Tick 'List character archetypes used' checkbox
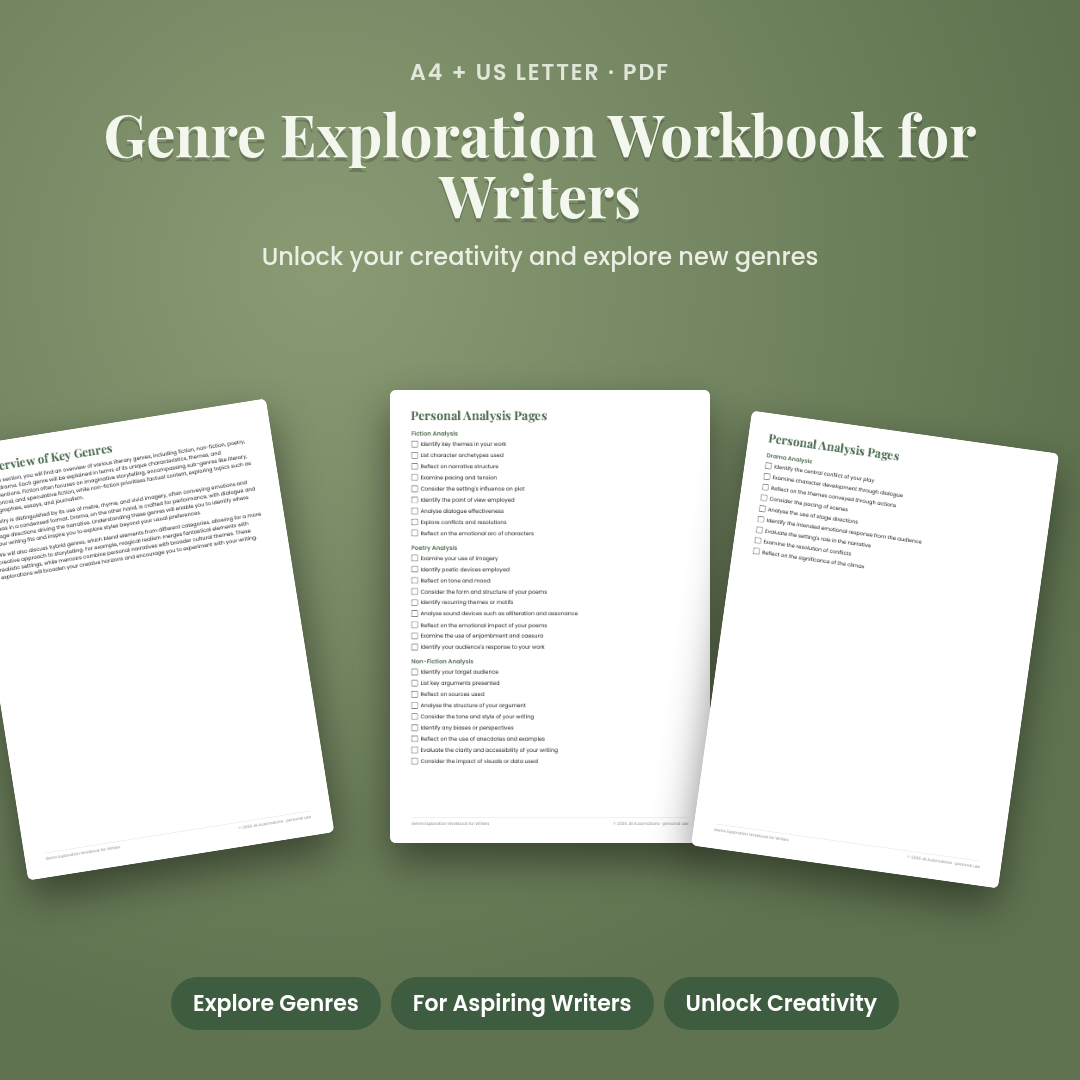Viewport: 1080px width, 1080px height. coord(415,455)
